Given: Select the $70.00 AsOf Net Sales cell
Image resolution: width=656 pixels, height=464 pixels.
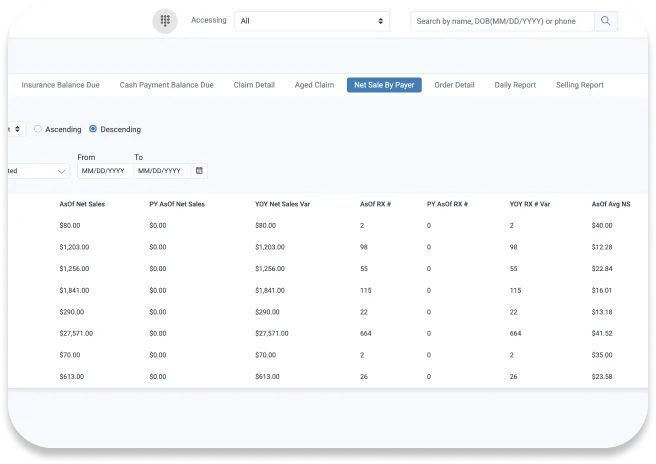Looking at the screenshot, I should 69,355.
